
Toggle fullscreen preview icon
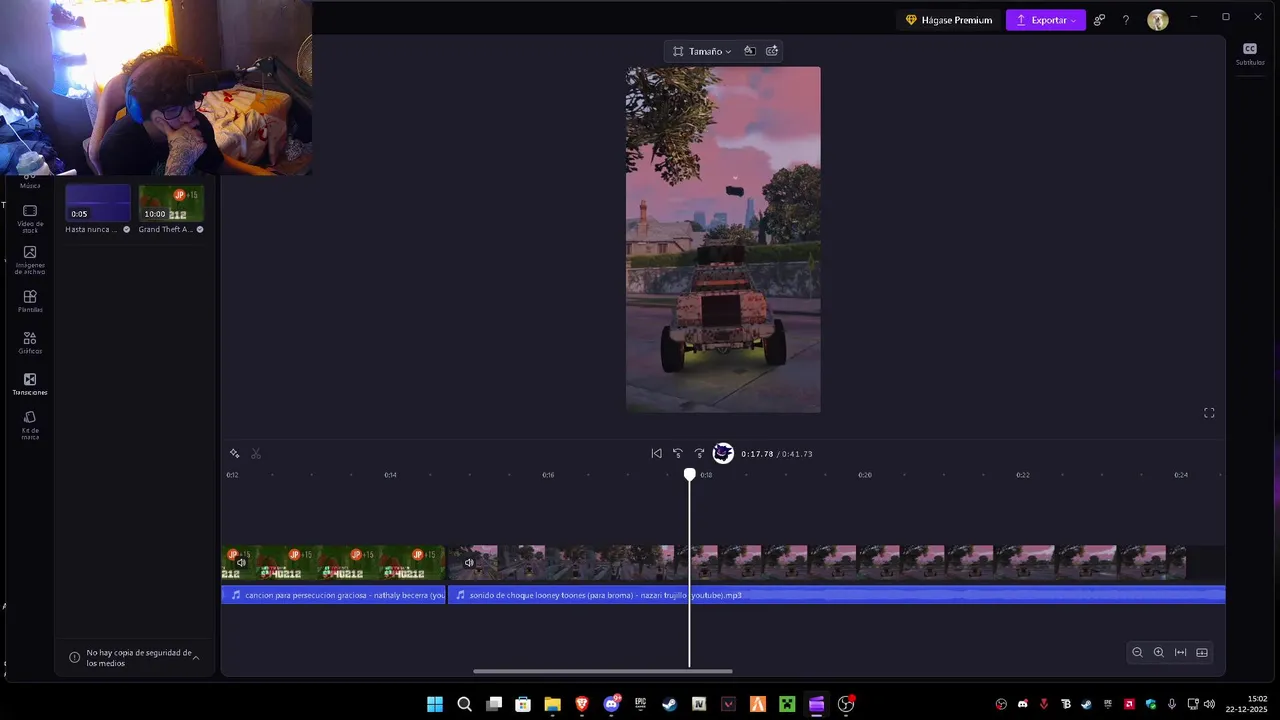tap(1209, 413)
